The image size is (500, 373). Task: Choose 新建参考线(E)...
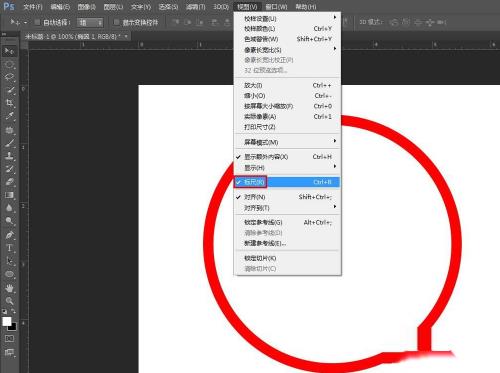pyautogui.click(x=287, y=243)
